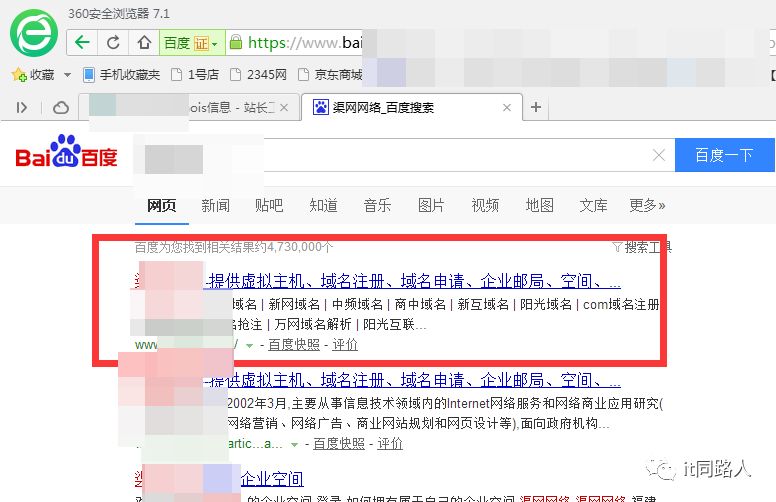Viewport: 776px width, 502px height.
Task: Click the cloud icon in tab bar
Action: tap(61, 107)
